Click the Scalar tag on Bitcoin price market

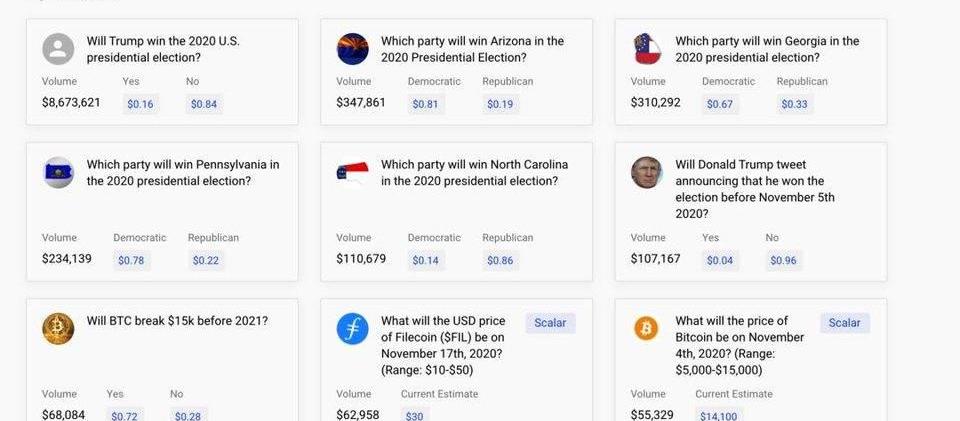click(x=844, y=323)
